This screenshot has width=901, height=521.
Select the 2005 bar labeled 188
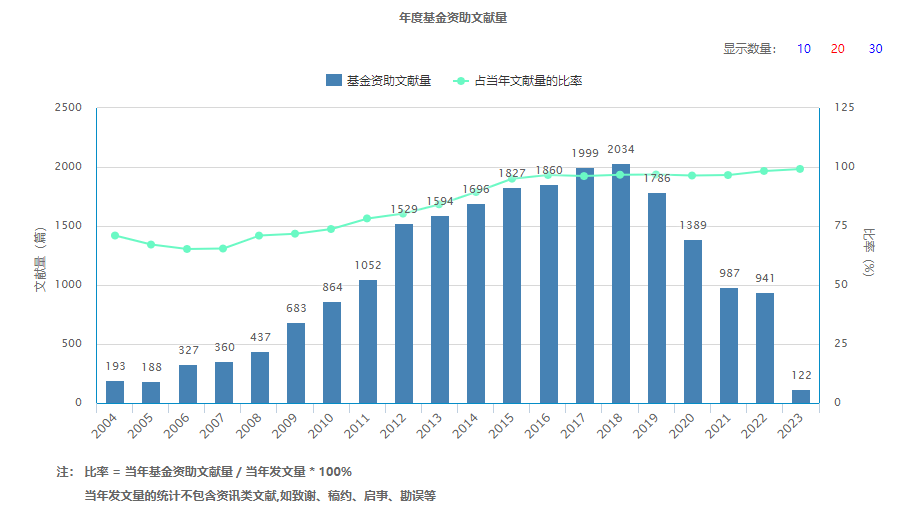click(x=151, y=392)
